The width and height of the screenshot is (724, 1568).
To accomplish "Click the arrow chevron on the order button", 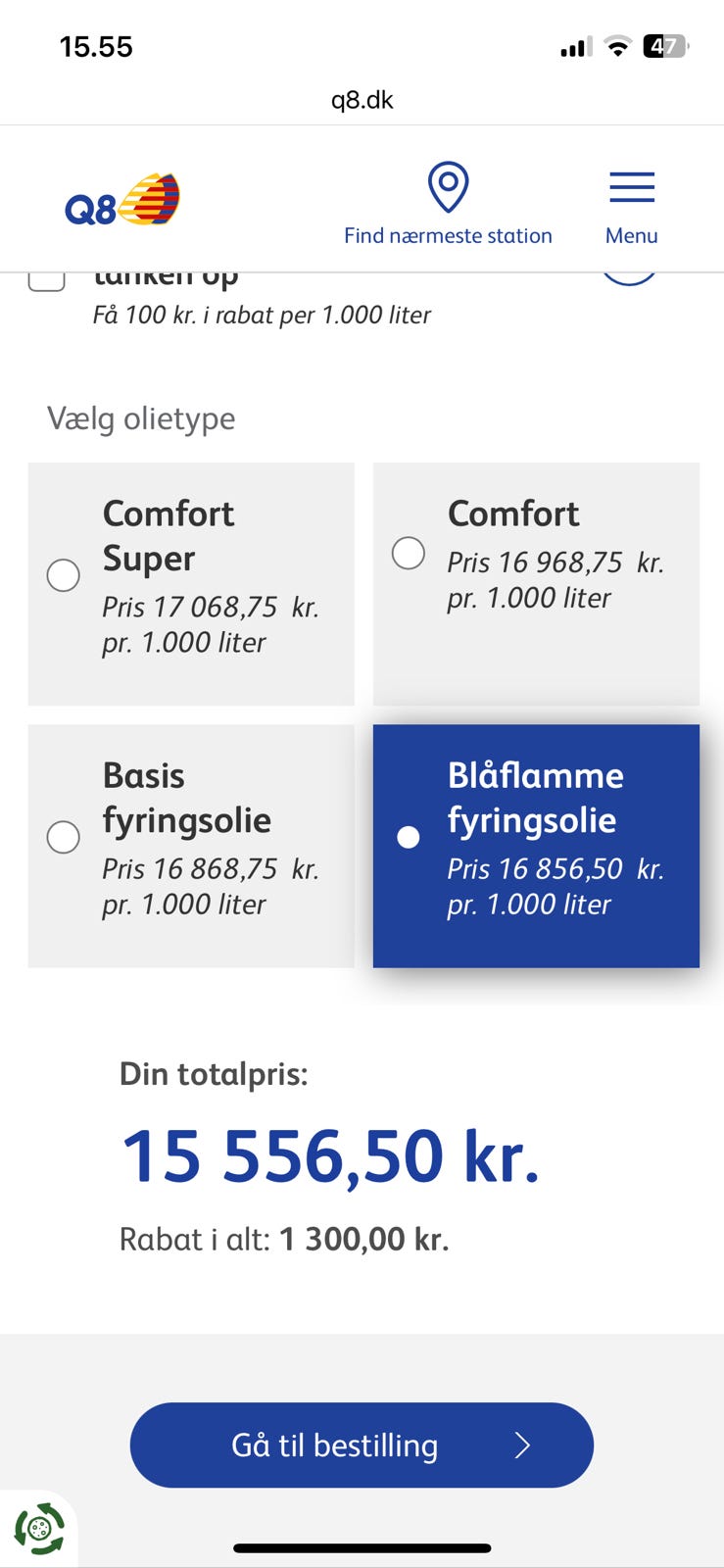I will tap(522, 1445).
